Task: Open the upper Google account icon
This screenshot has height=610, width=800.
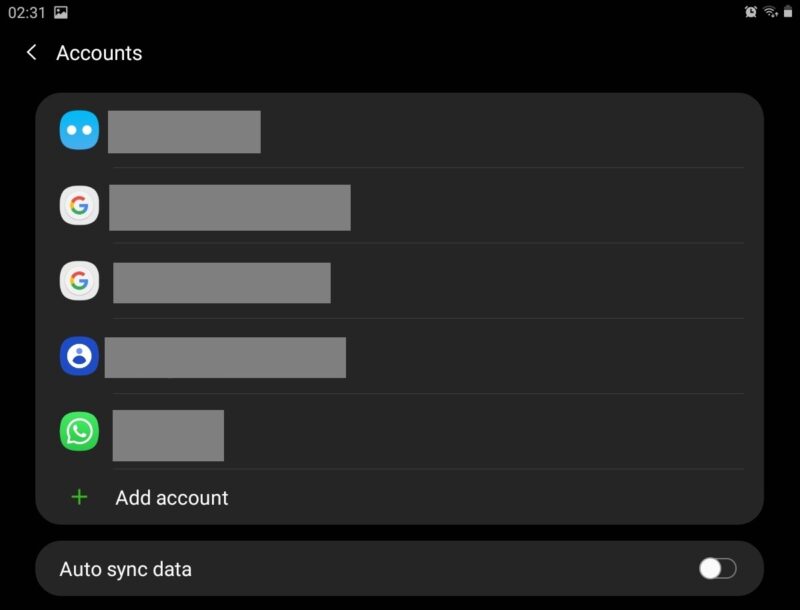Action: [79, 205]
